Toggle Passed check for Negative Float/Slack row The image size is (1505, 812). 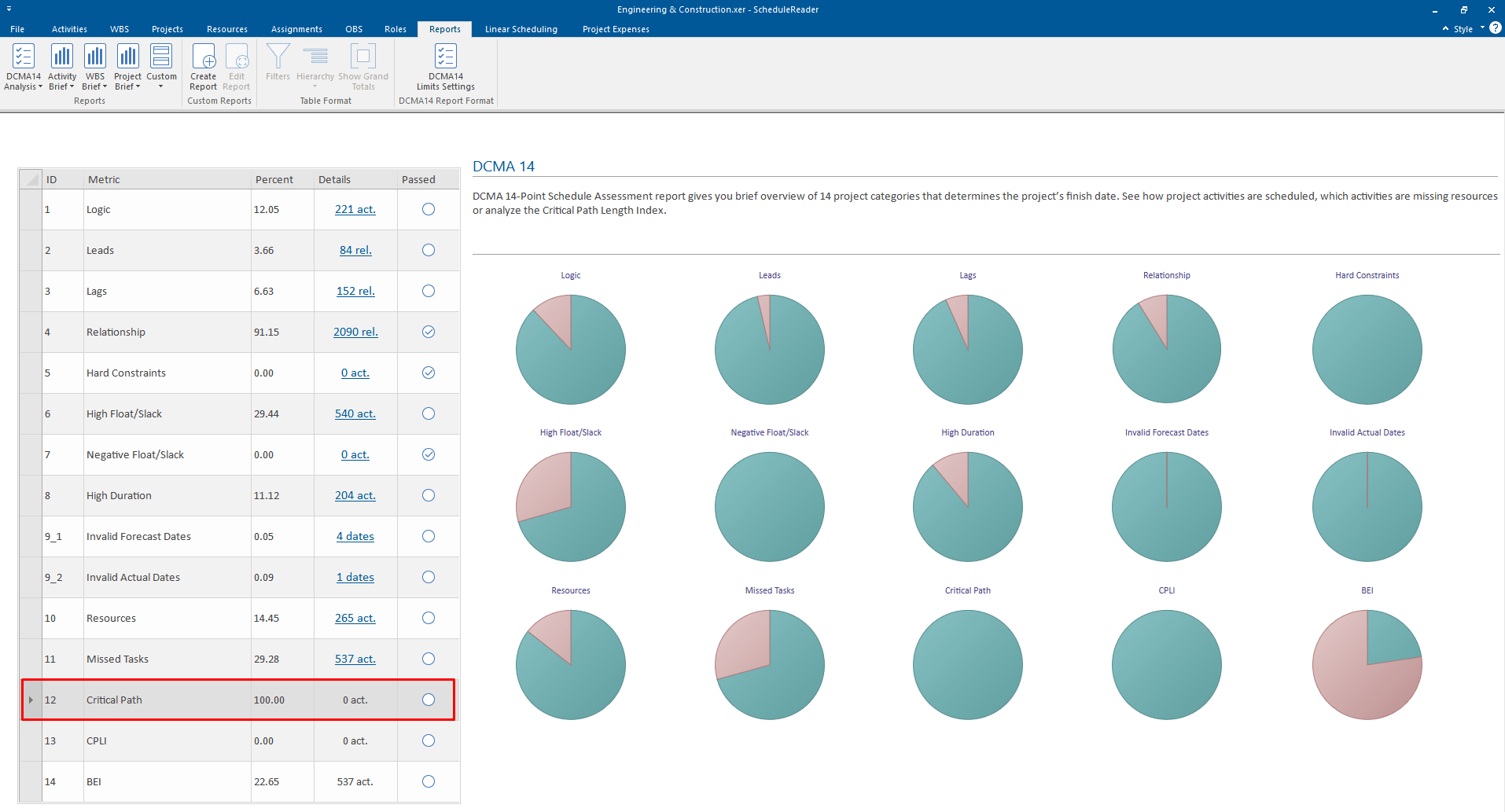(429, 454)
